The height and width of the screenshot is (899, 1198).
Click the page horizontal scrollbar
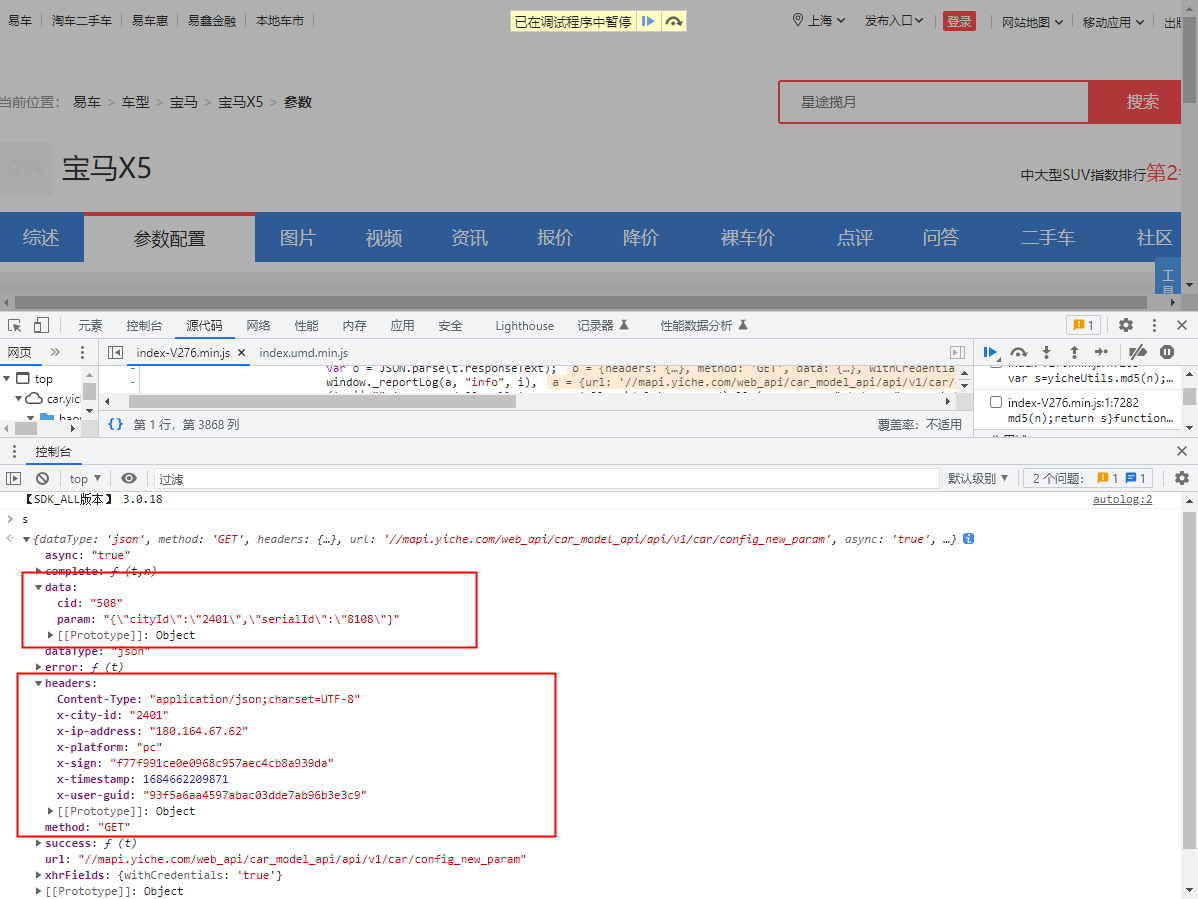point(581,302)
